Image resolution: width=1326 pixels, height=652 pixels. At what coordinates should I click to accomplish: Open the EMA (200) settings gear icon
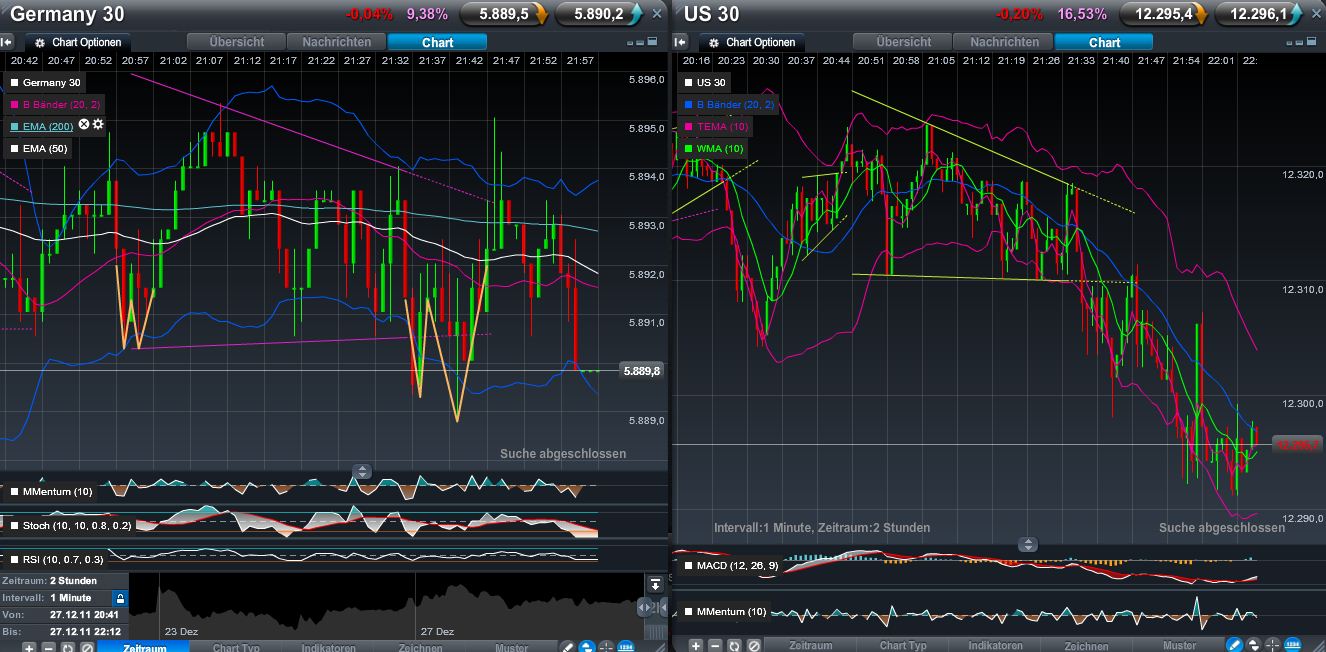tap(98, 124)
